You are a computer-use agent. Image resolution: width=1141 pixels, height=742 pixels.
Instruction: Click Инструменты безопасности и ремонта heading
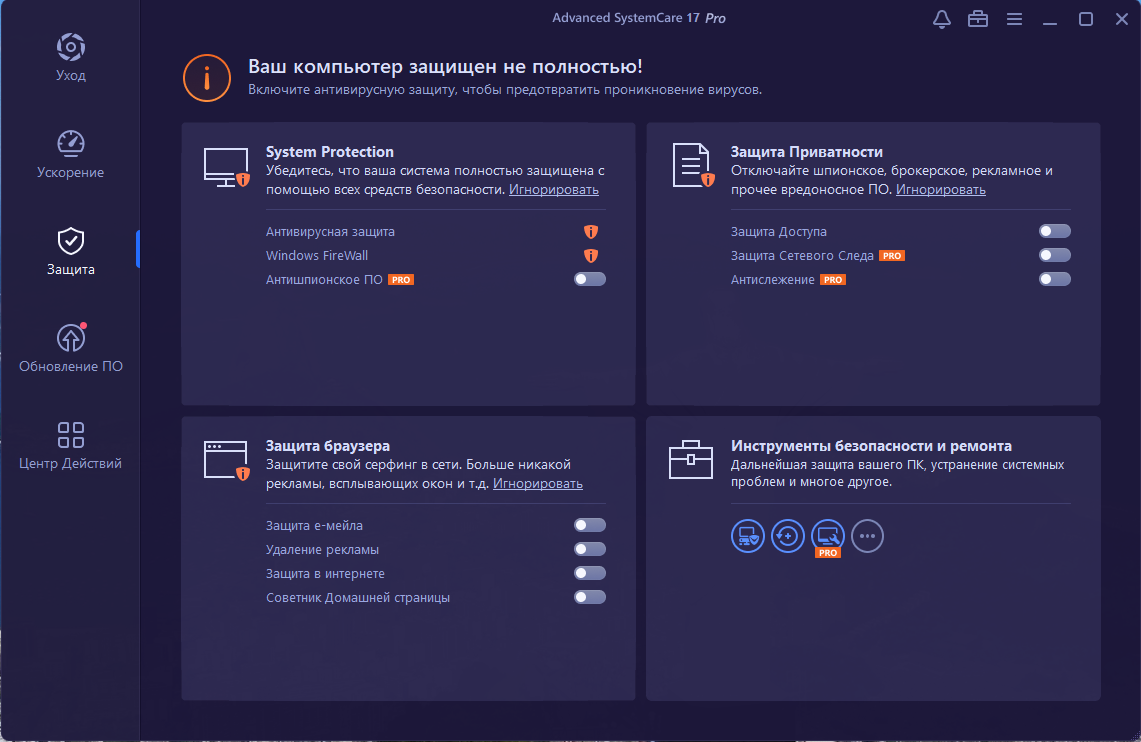pyautogui.click(x=871, y=445)
